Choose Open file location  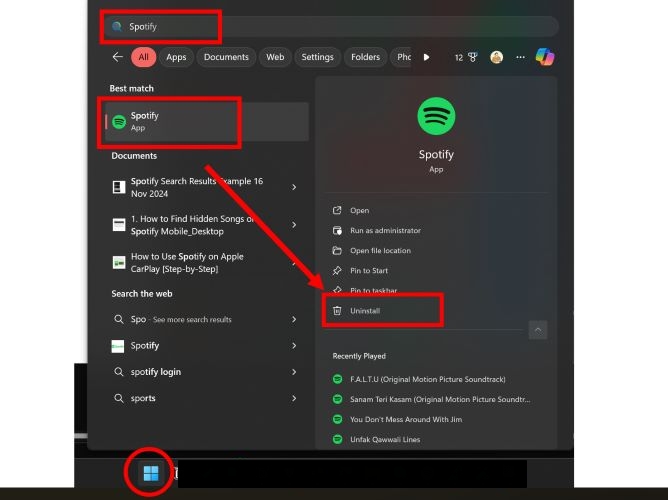[380, 250]
